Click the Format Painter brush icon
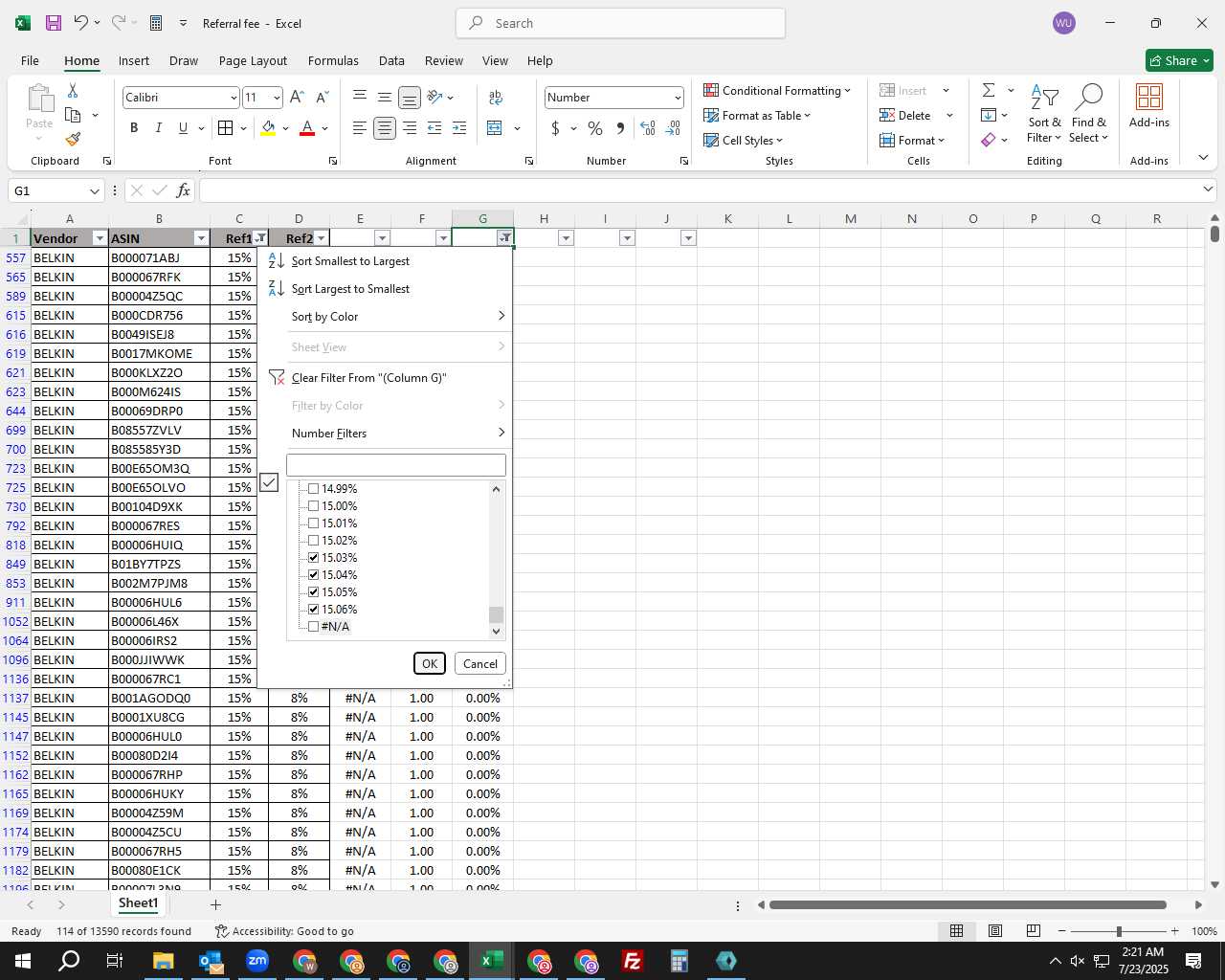This screenshot has width=1225, height=980. [x=73, y=139]
